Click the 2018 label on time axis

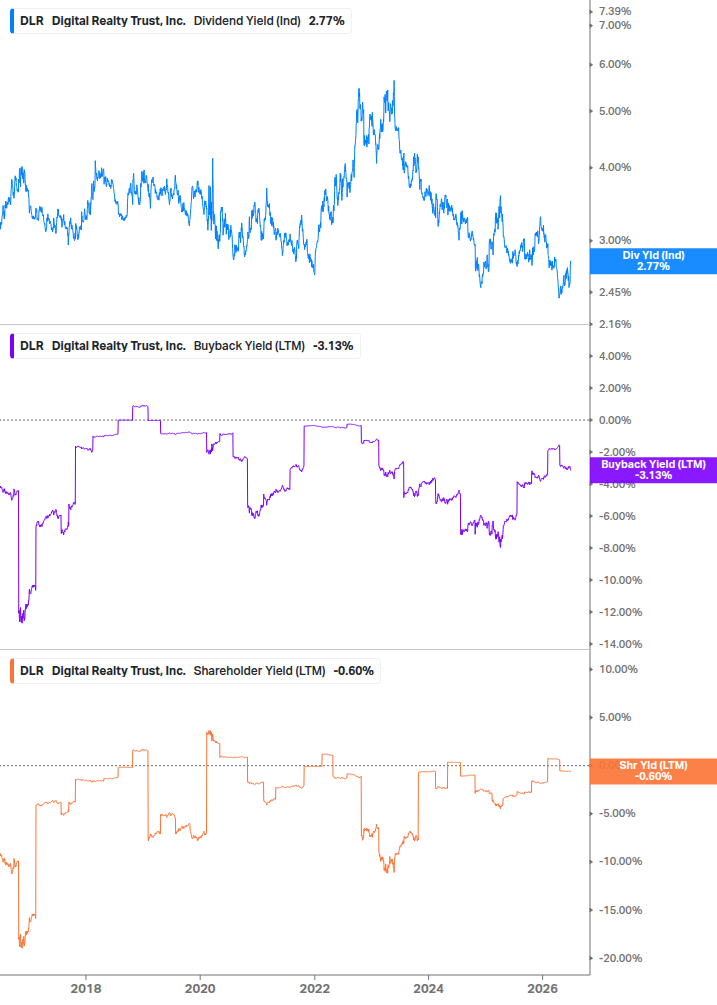tap(86, 988)
